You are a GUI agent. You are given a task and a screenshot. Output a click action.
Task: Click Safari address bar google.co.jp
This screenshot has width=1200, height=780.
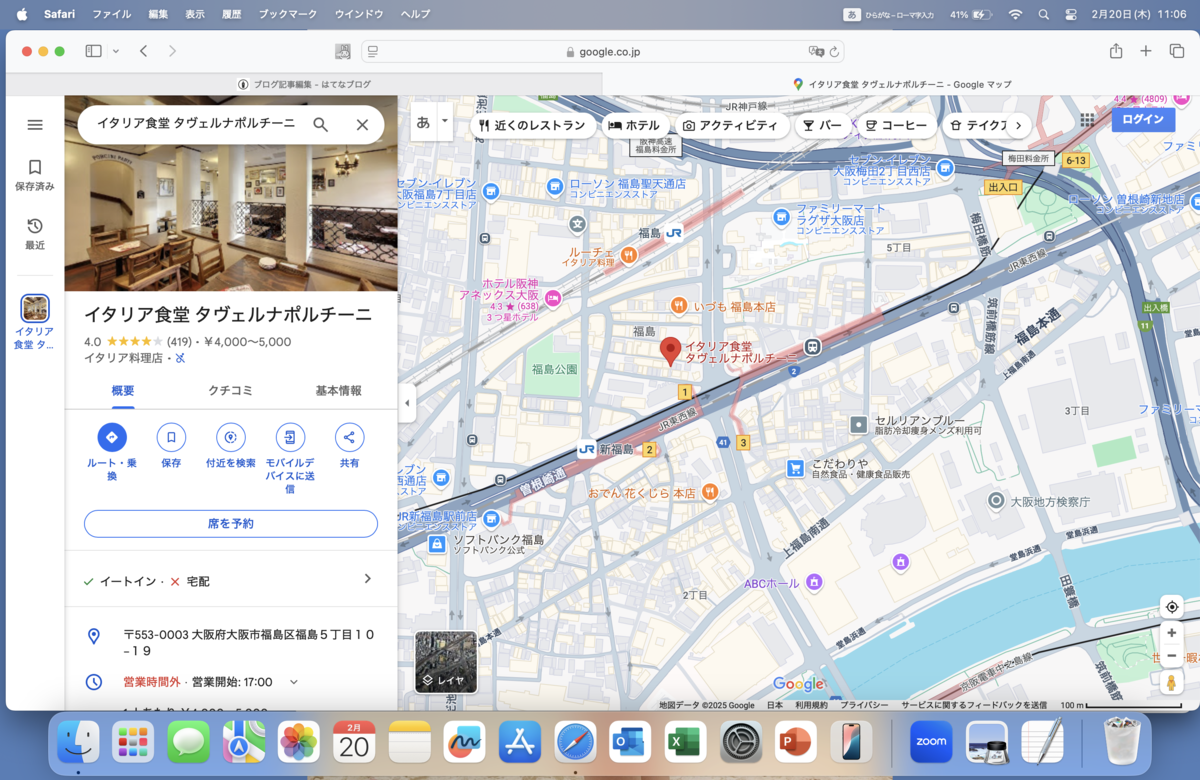click(x=602, y=51)
